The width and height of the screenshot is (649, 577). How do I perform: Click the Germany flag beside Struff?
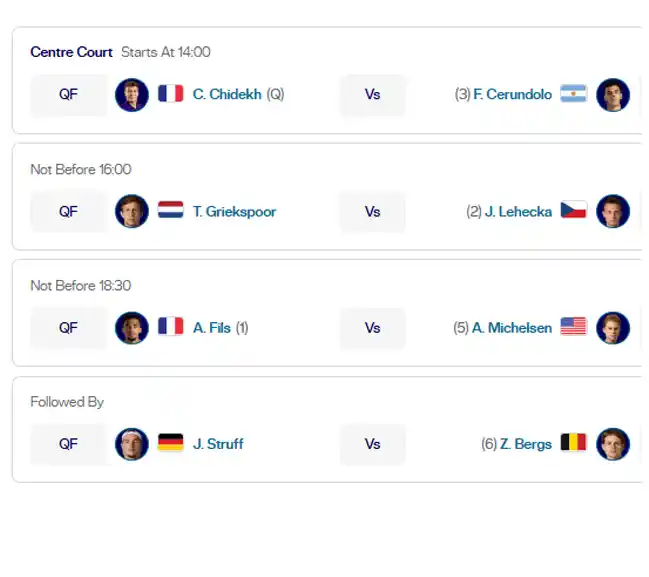[x=171, y=442]
